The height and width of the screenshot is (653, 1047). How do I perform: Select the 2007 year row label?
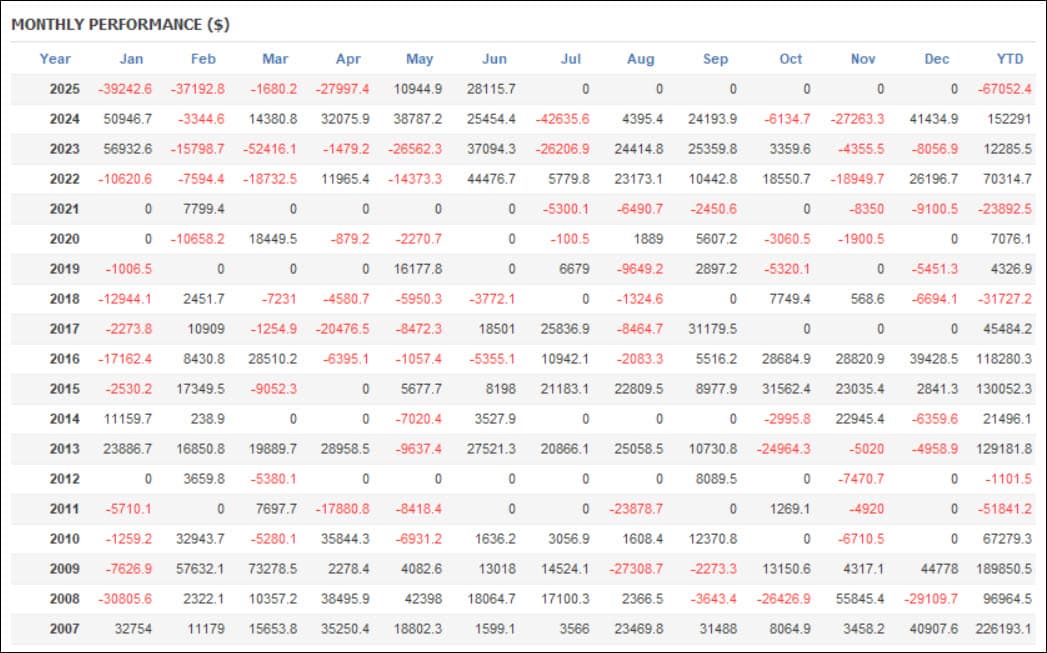65,629
